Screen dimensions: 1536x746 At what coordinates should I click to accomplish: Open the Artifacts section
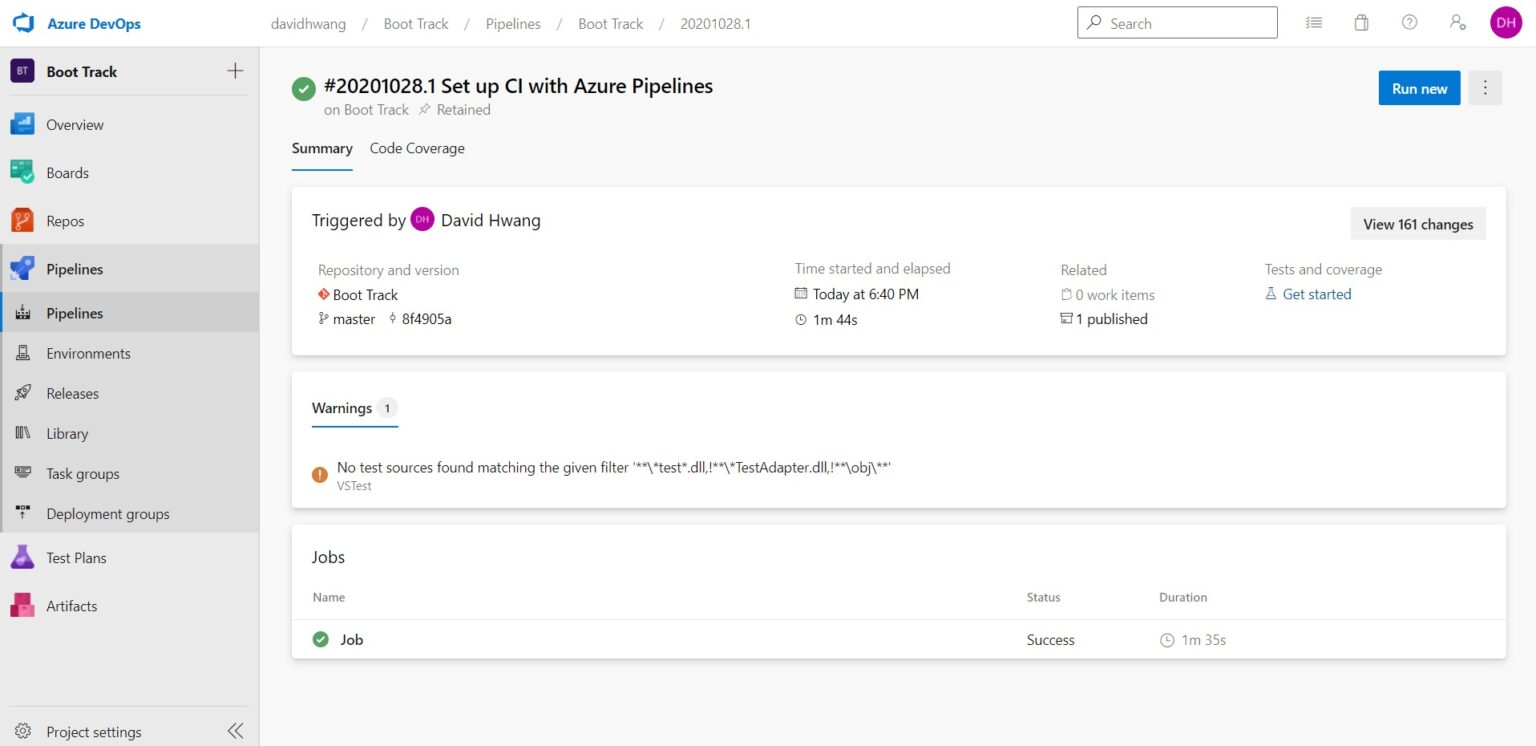pos(71,605)
